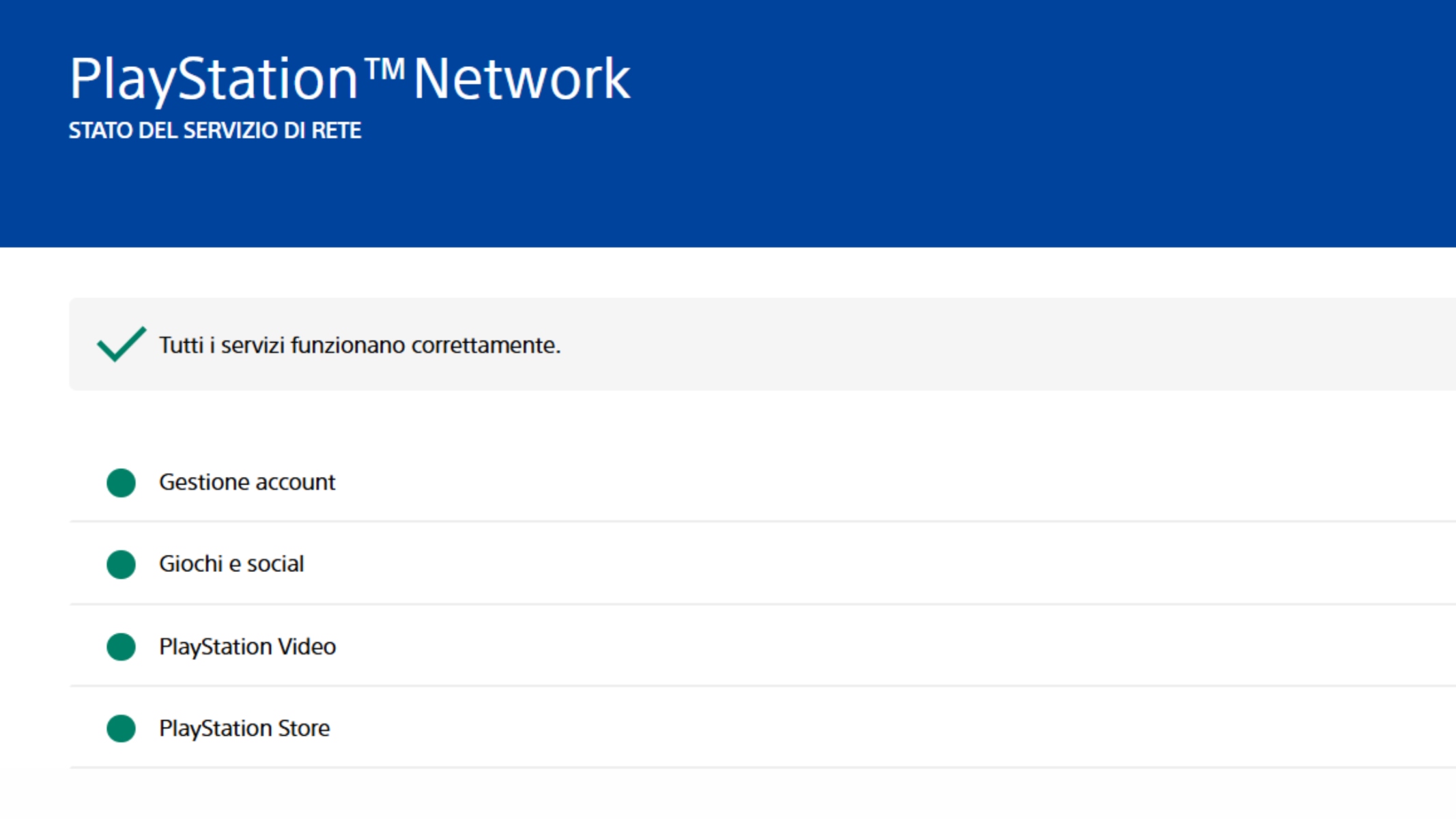The height and width of the screenshot is (819, 1456).
Task: Open the PlayStation Video status row
Action: [x=762, y=646]
